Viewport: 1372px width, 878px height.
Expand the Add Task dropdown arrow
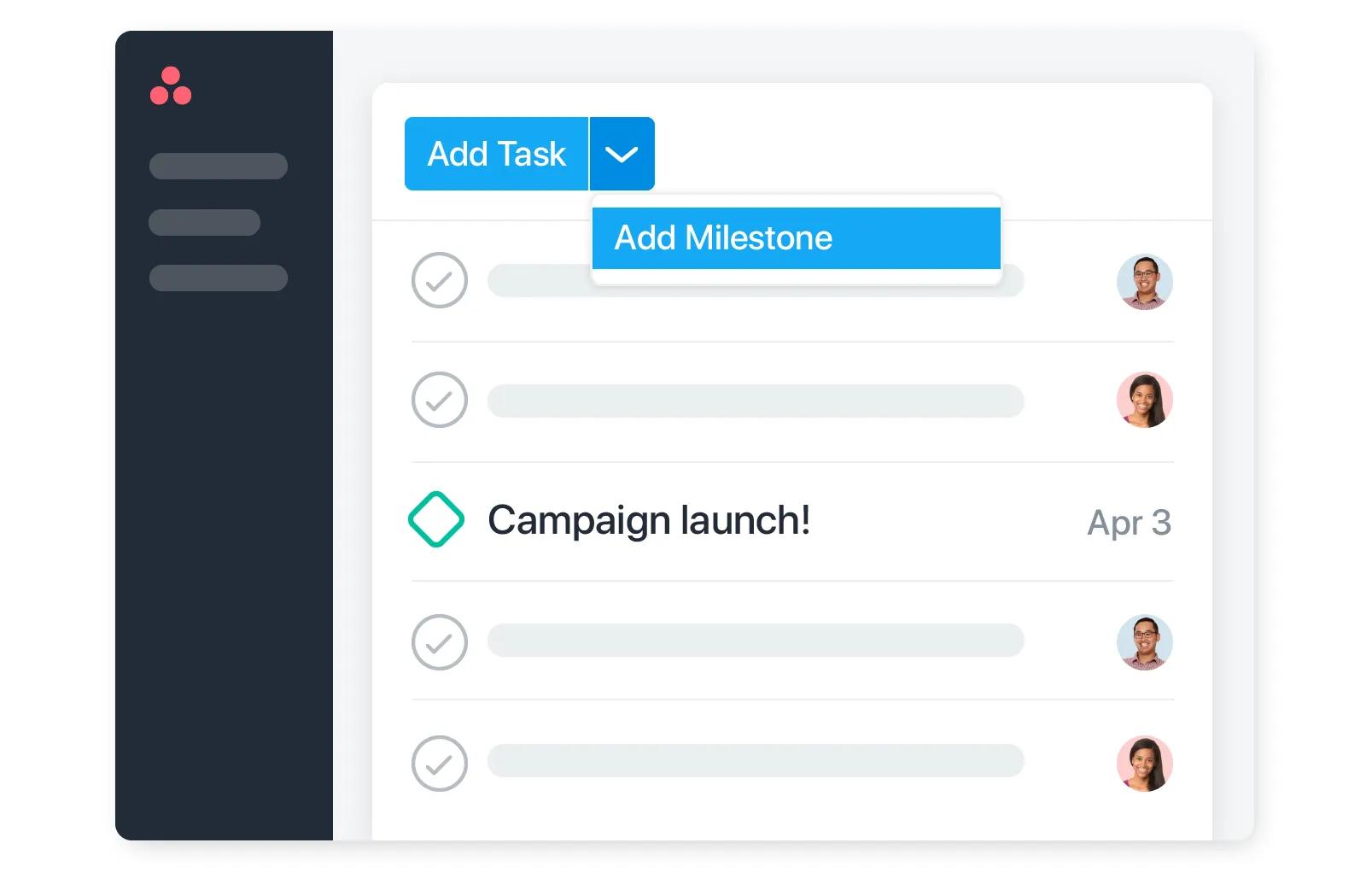(x=622, y=154)
